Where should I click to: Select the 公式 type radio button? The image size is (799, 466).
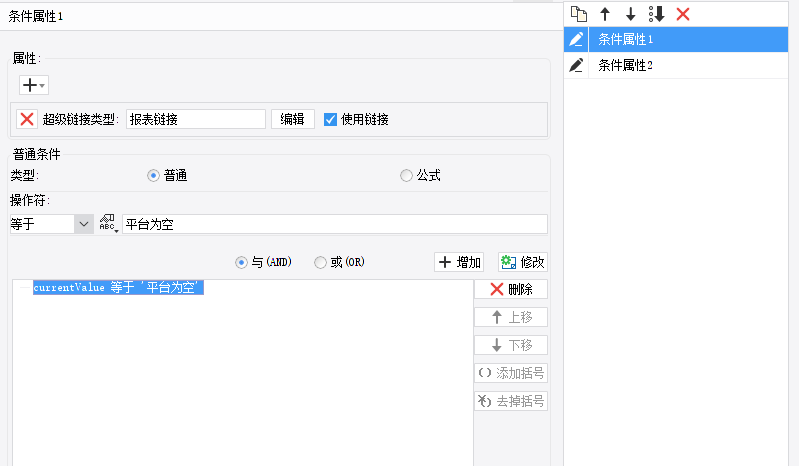406,176
